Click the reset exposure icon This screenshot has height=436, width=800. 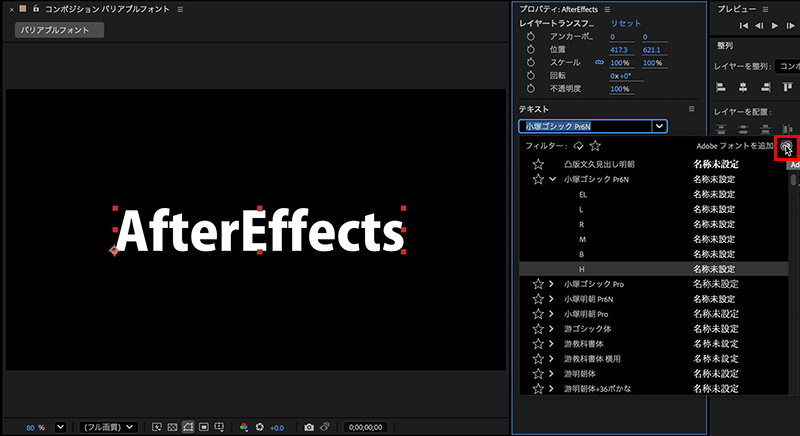coord(260,427)
